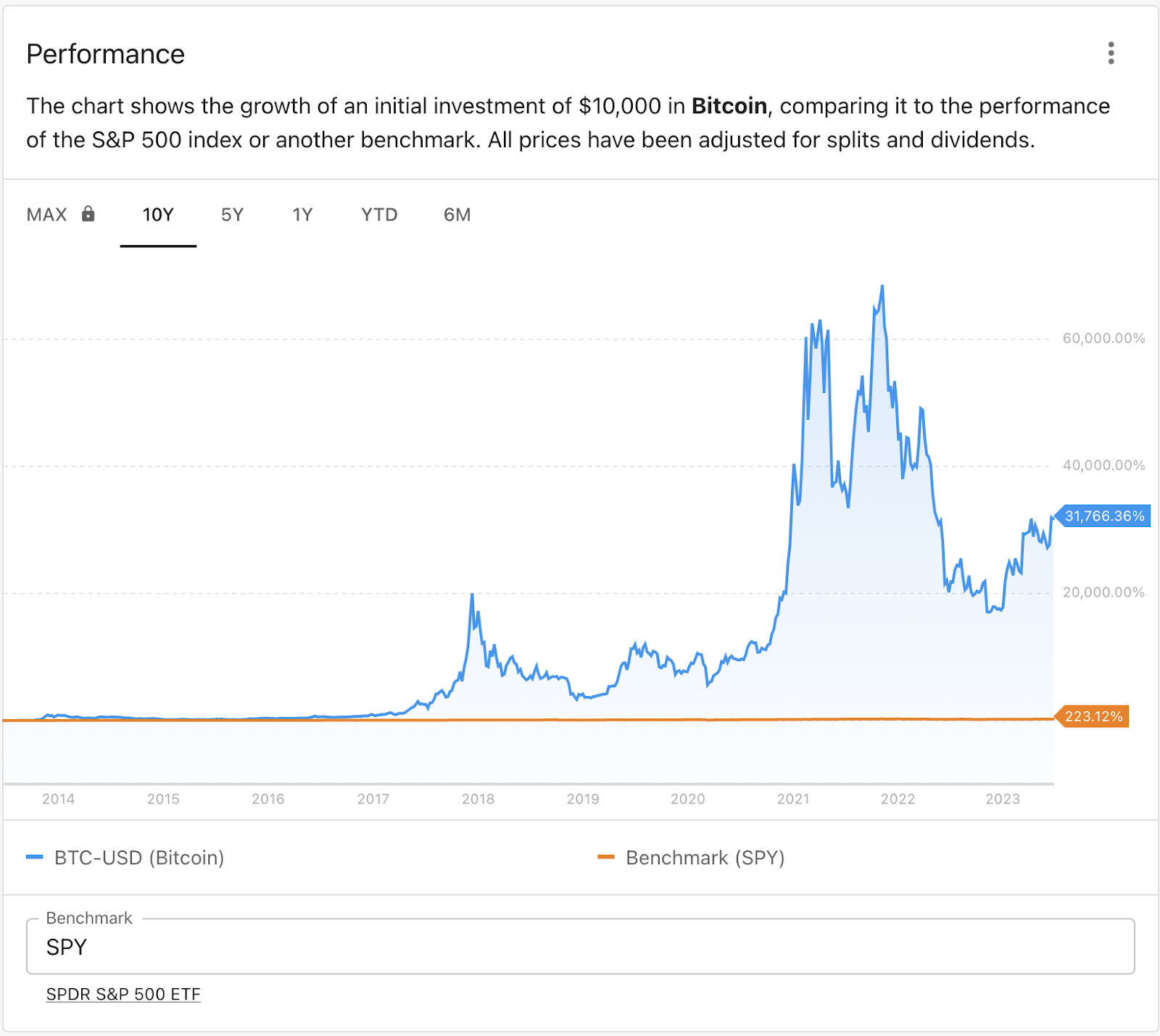
Task: Click the blue Bitcoin legend color marker
Action: pyautogui.click(x=35, y=858)
